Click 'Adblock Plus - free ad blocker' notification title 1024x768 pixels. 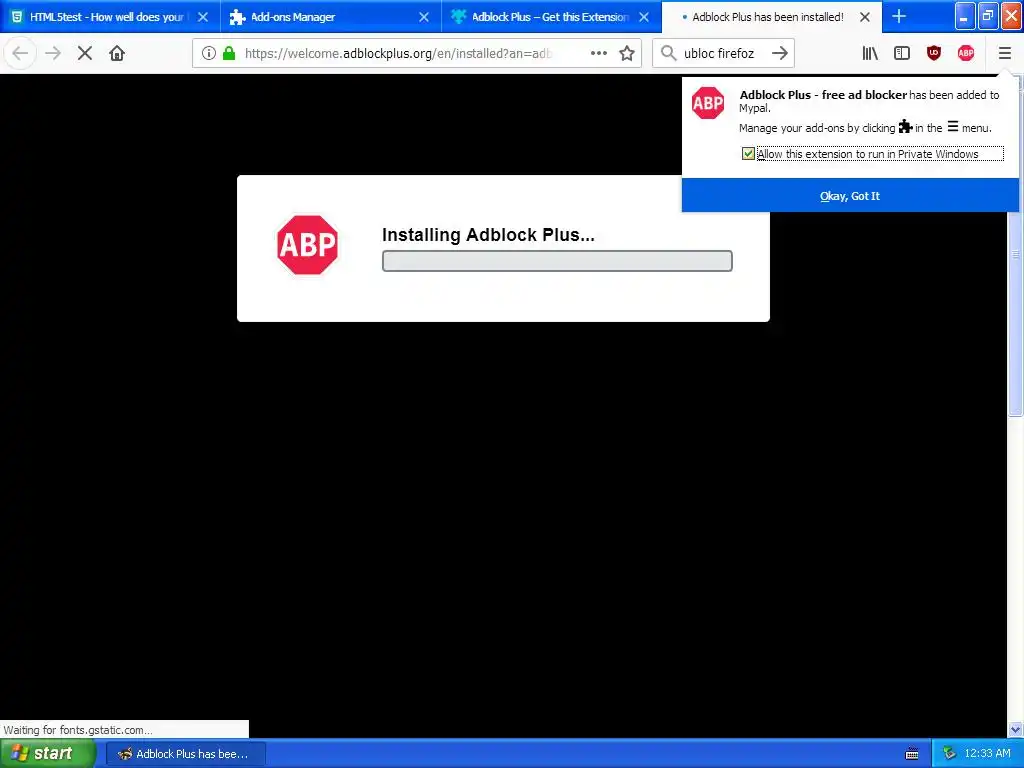823,95
